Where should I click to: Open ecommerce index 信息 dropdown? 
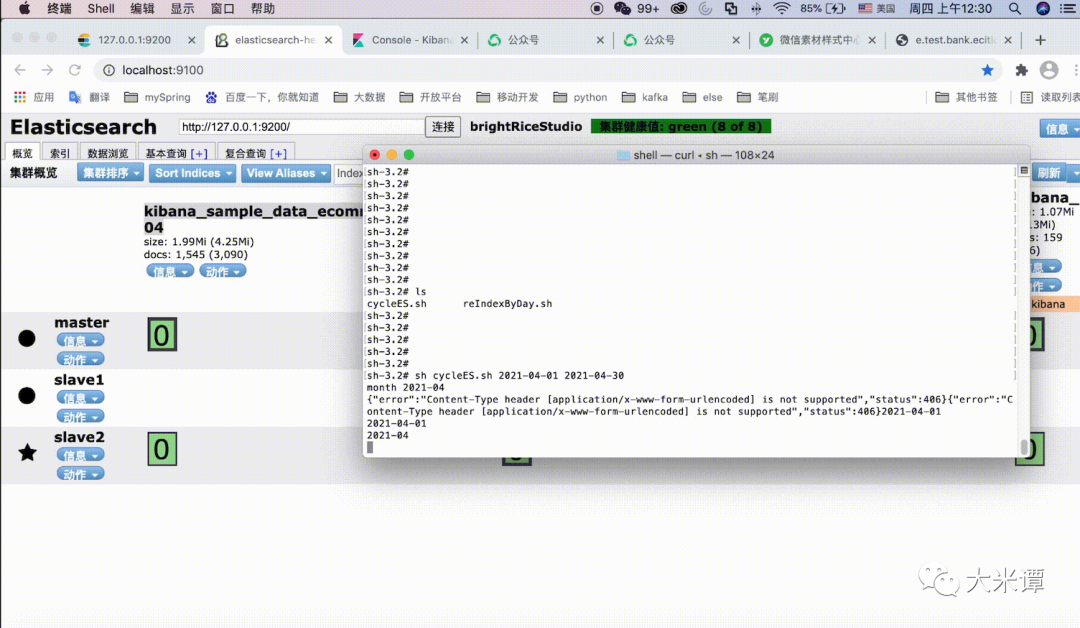(x=170, y=271)
